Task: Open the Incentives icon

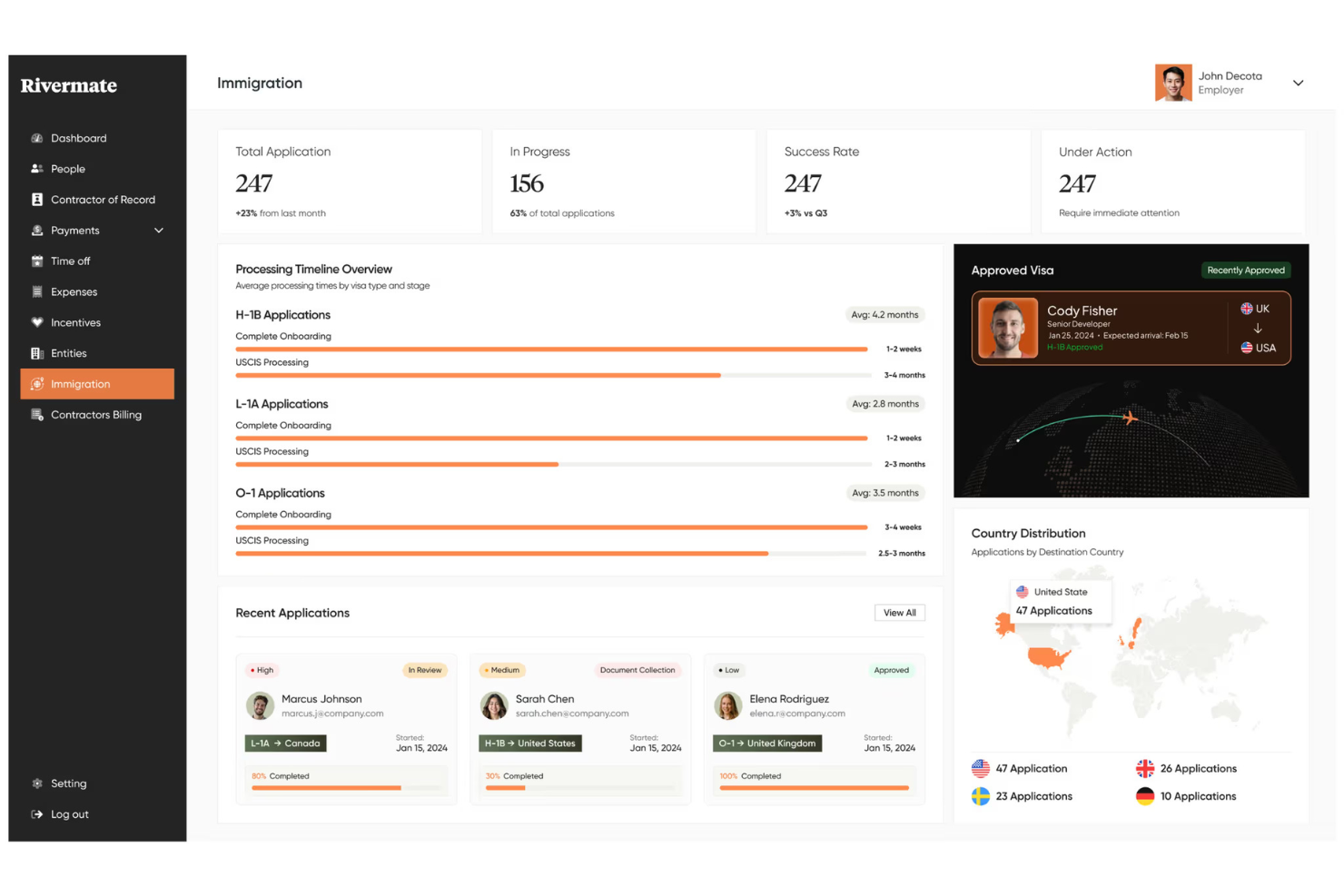Action: [x=37, y=322]
